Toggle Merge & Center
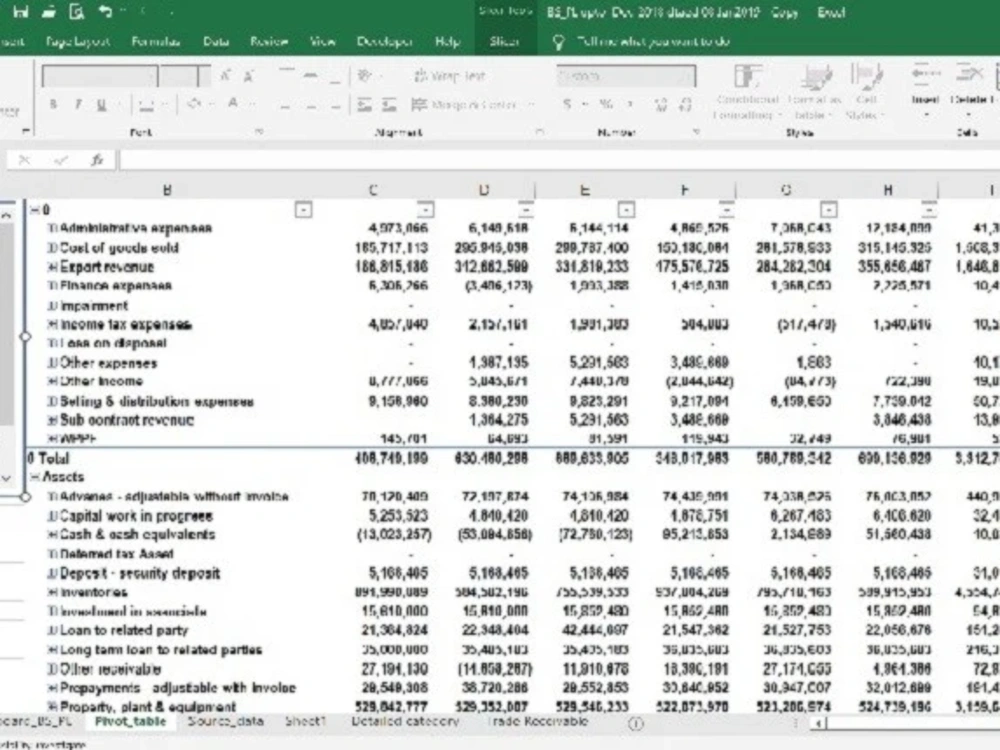 tap(464, 105)
